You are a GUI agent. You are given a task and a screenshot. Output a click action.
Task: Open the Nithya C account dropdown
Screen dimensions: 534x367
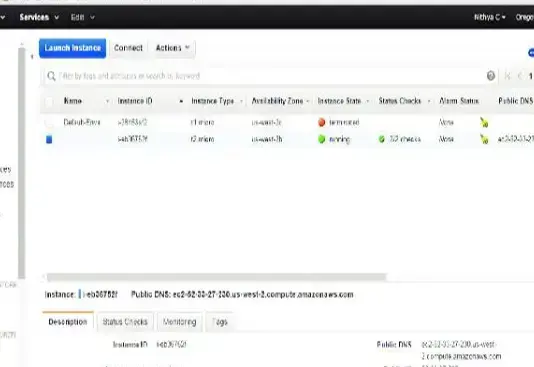point(490,17)
